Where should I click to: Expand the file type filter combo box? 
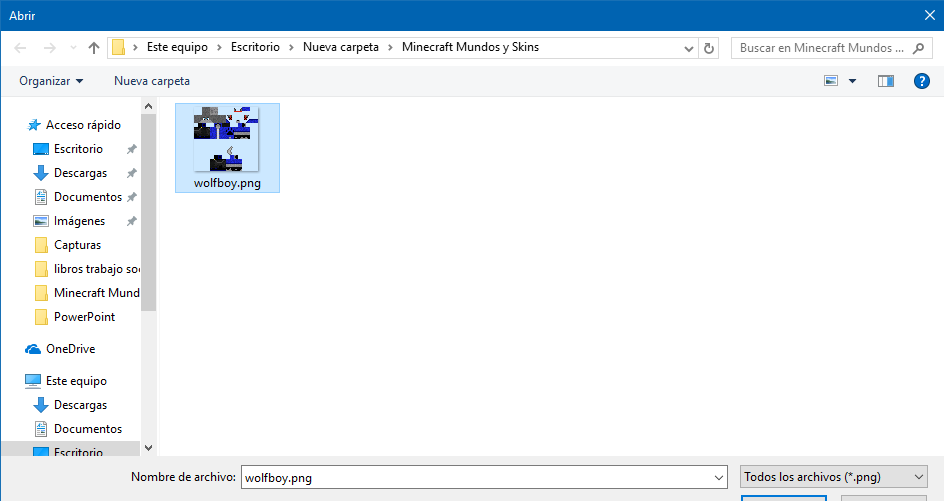(x=833, y=478)
